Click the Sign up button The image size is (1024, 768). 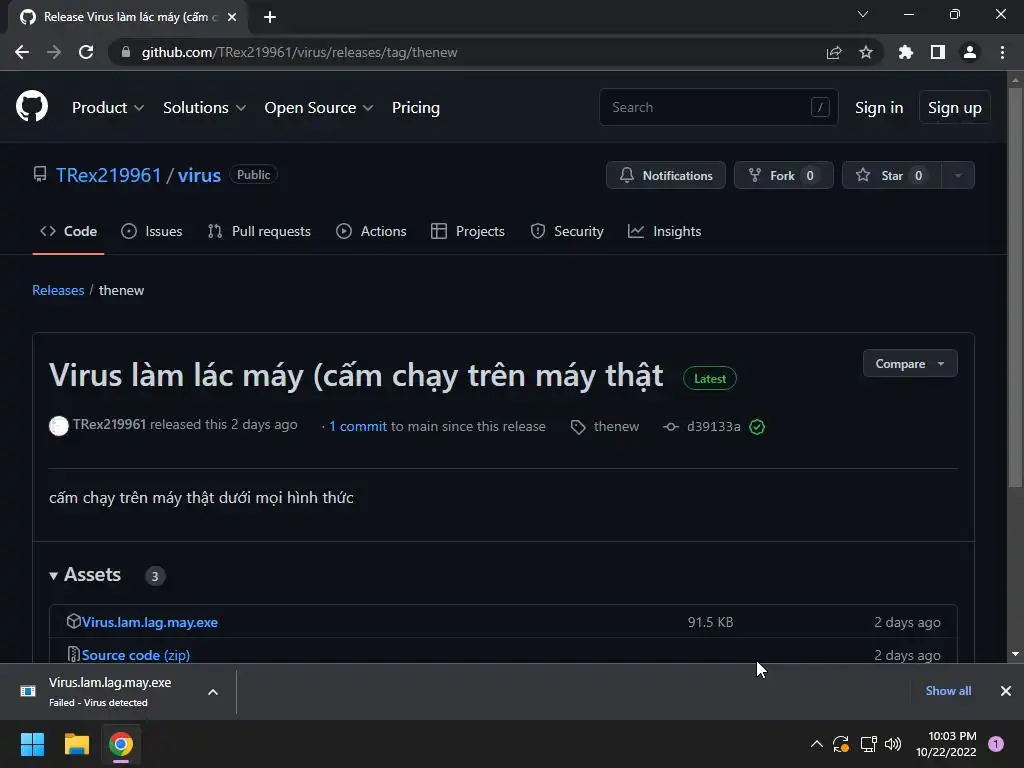click(x=954, y=108)
